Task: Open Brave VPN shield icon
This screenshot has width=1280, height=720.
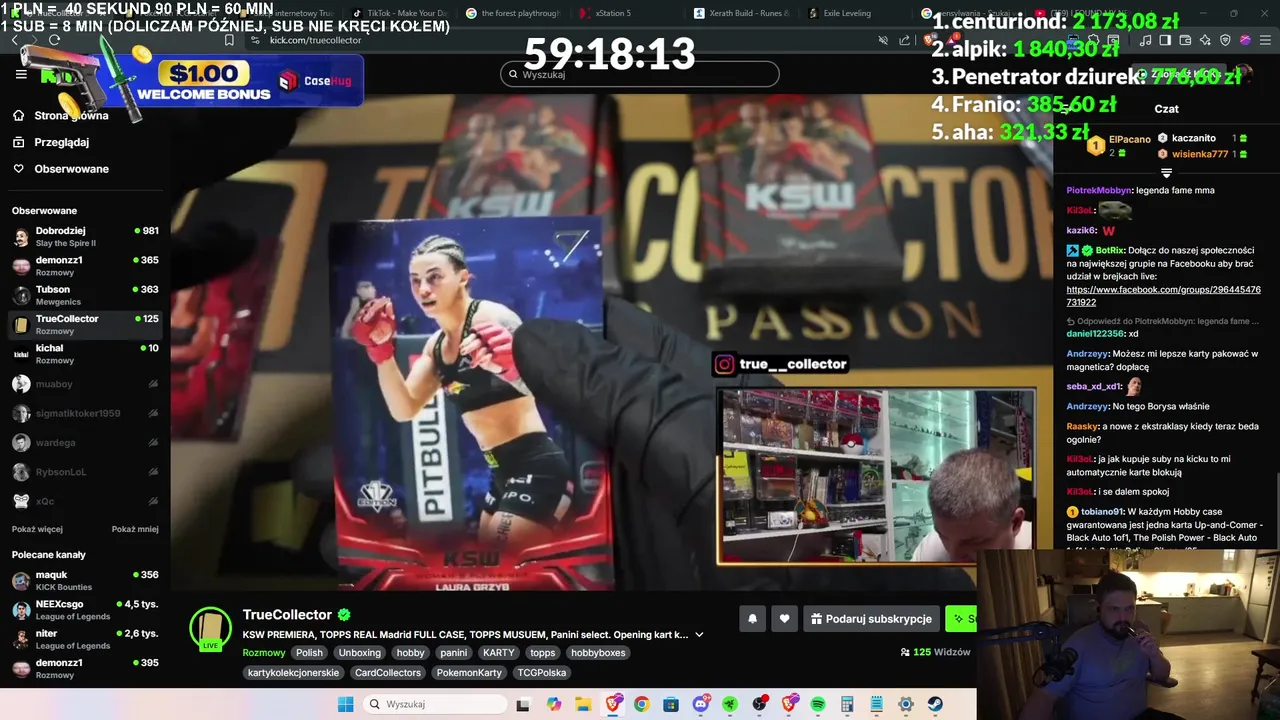Action: point(1225,40)
